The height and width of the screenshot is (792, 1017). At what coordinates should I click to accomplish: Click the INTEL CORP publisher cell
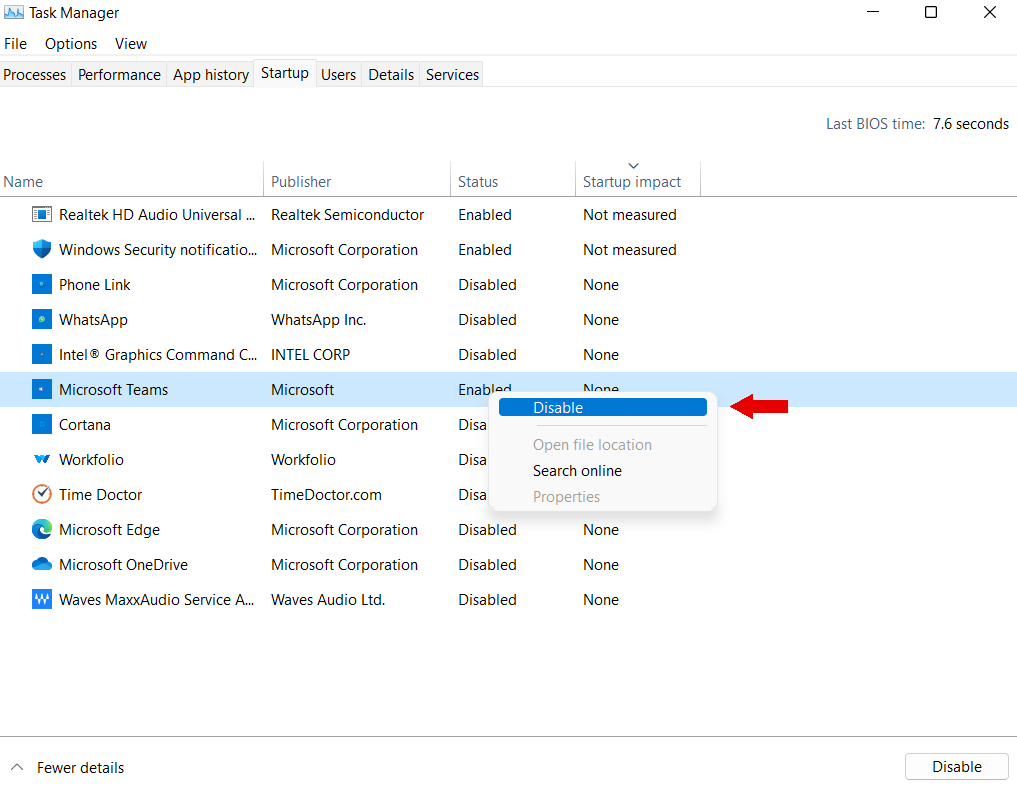point(311,355)
